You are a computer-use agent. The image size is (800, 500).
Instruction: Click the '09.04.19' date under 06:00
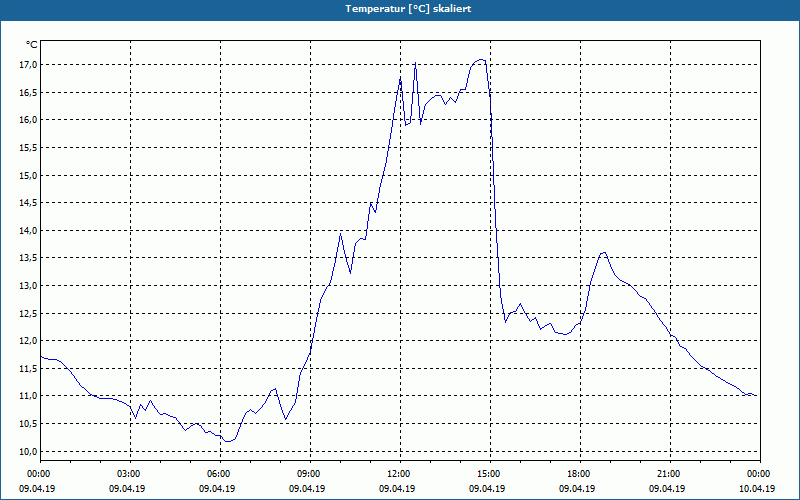tap(217, 488)
